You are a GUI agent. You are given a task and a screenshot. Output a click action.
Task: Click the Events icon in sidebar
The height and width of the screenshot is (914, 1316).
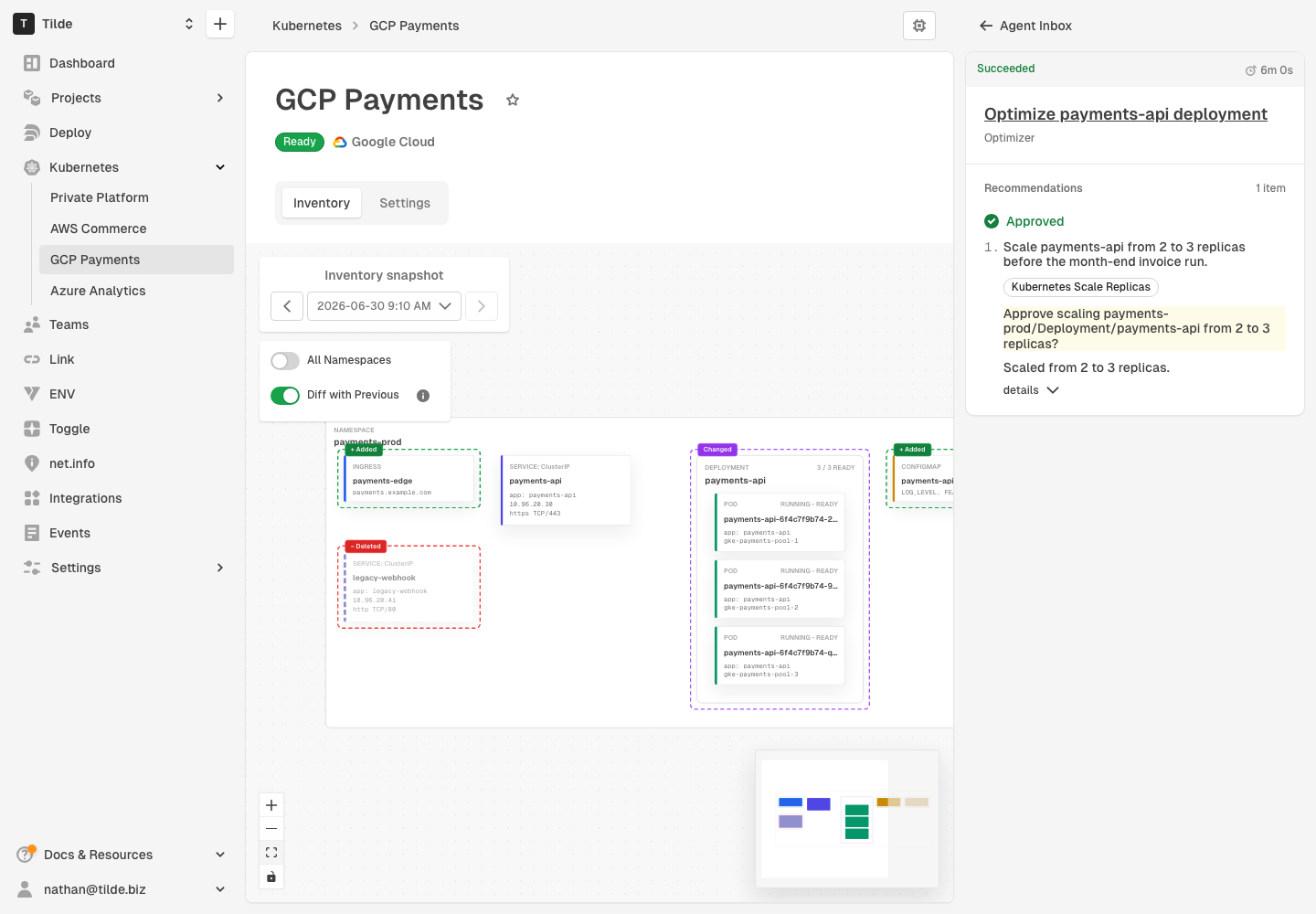click(x=32, y=533)
